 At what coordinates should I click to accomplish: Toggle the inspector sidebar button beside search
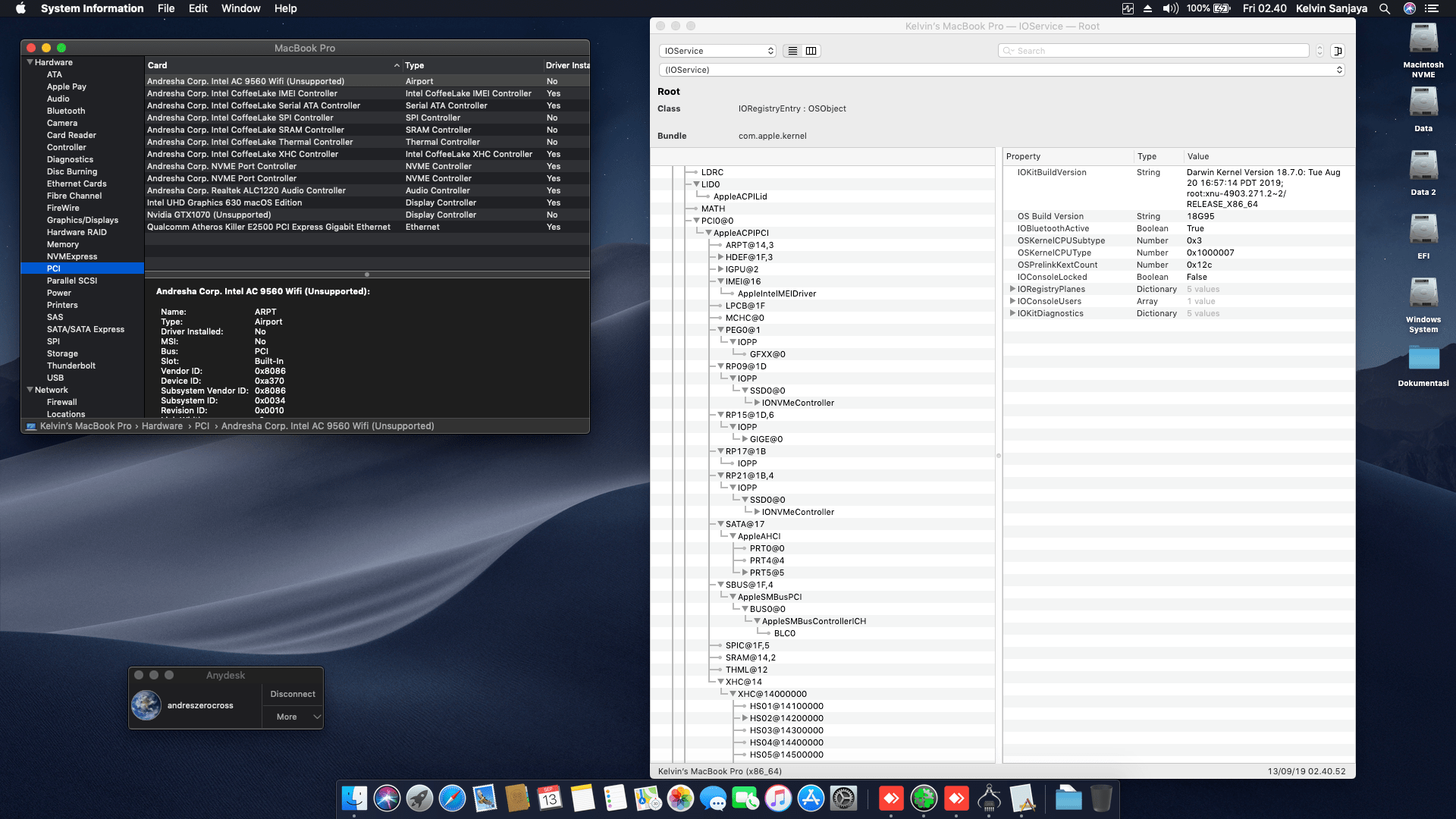tap(1338, 51)
